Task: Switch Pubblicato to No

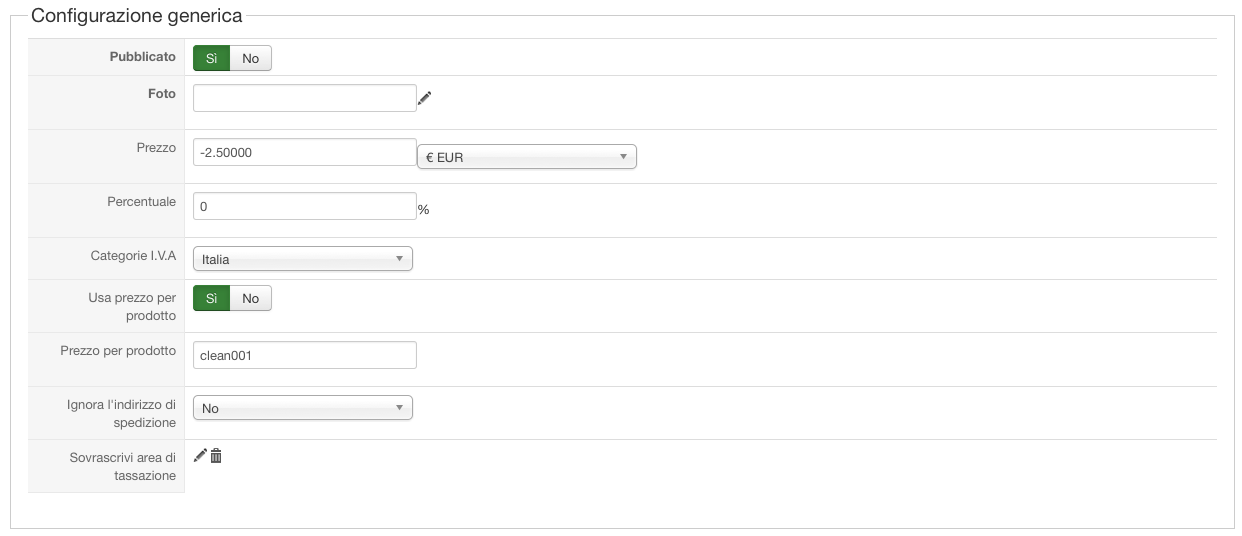Action: click(x=250, y=58)
